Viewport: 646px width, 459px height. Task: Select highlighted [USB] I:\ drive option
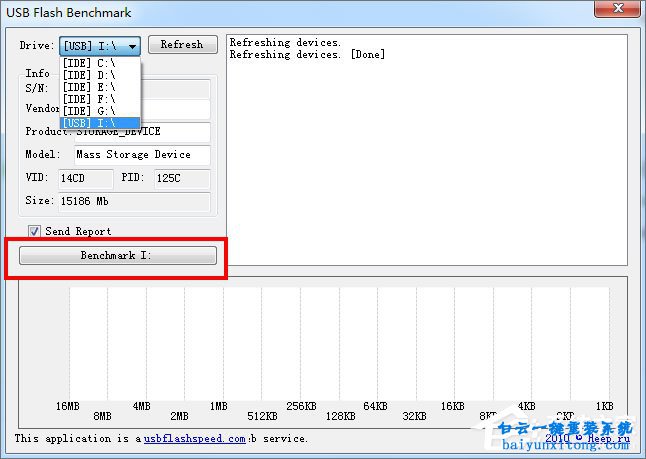click(x=92, y=123)
